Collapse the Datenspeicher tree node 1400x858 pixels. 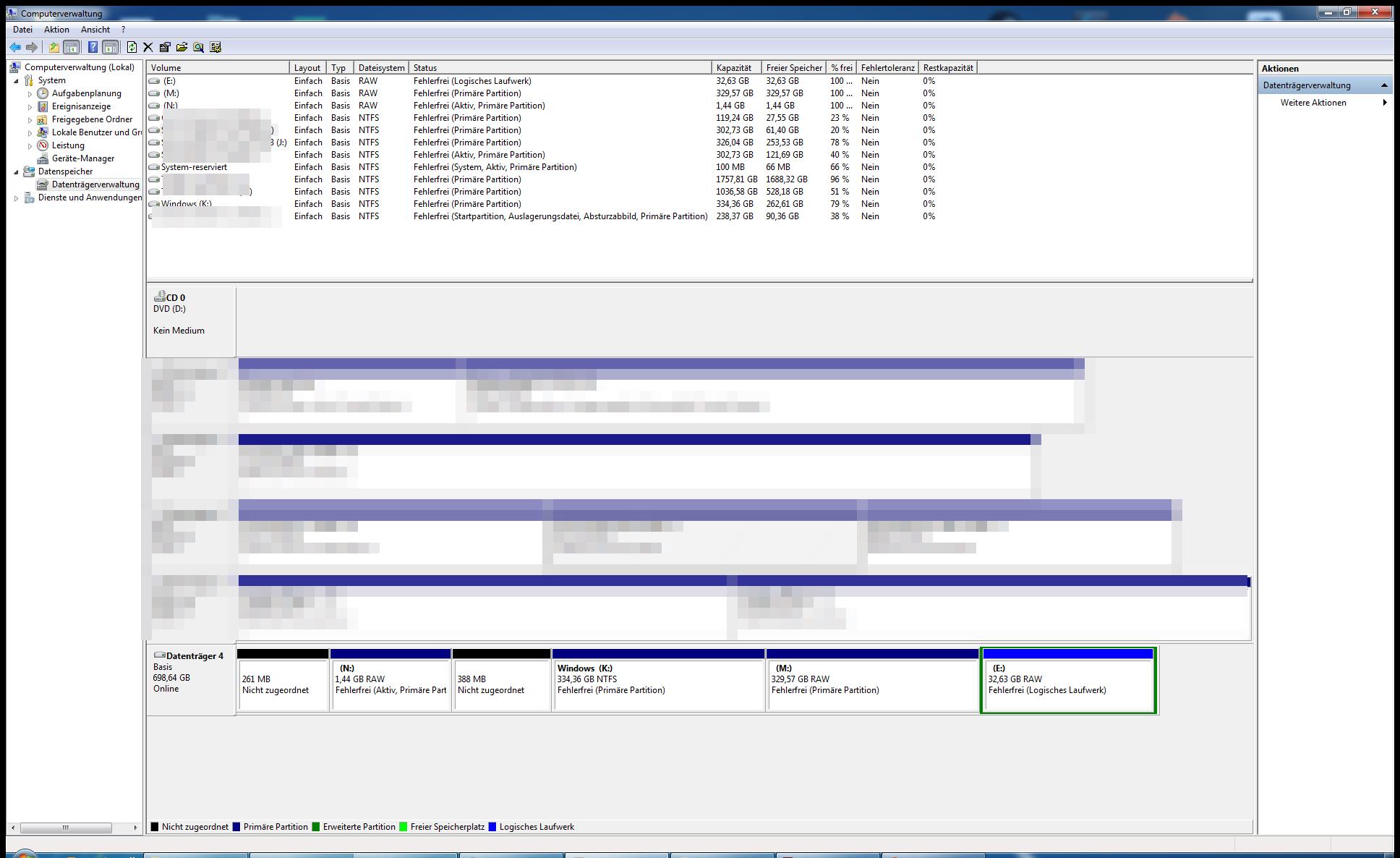pyautogui.click(x=17, y=172)
